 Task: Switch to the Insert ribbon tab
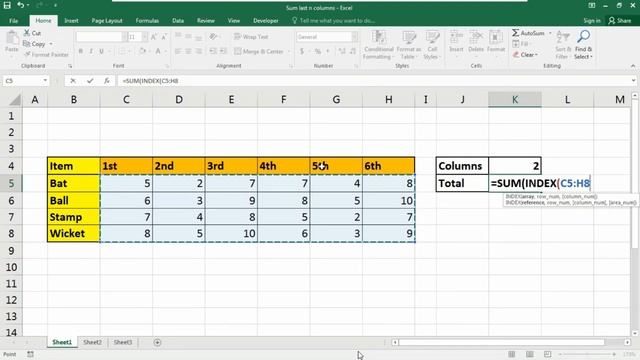coord(71,20)
